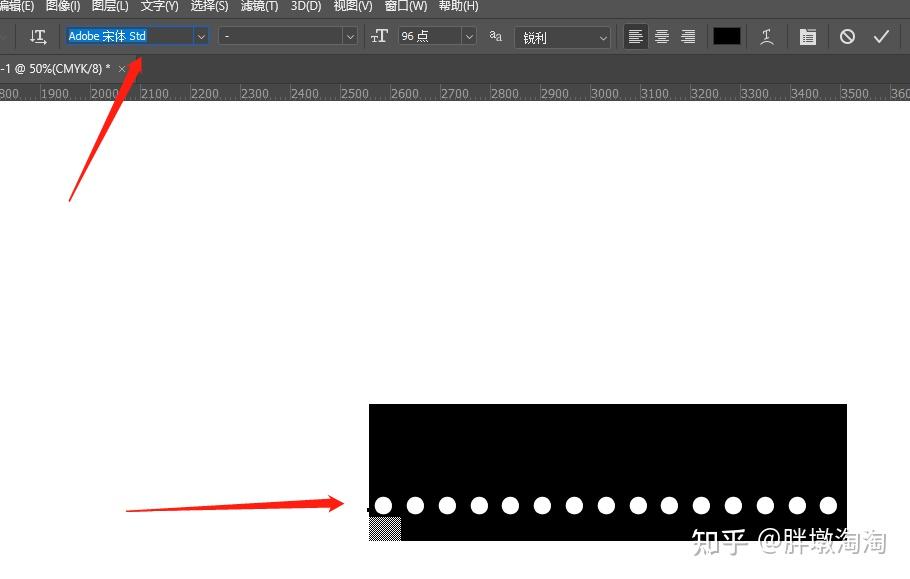Viewport: 910px width, 579px height.
Task: Expand the font family dropdown arrow
Action: pyautogui.click(x=201, y=37)
